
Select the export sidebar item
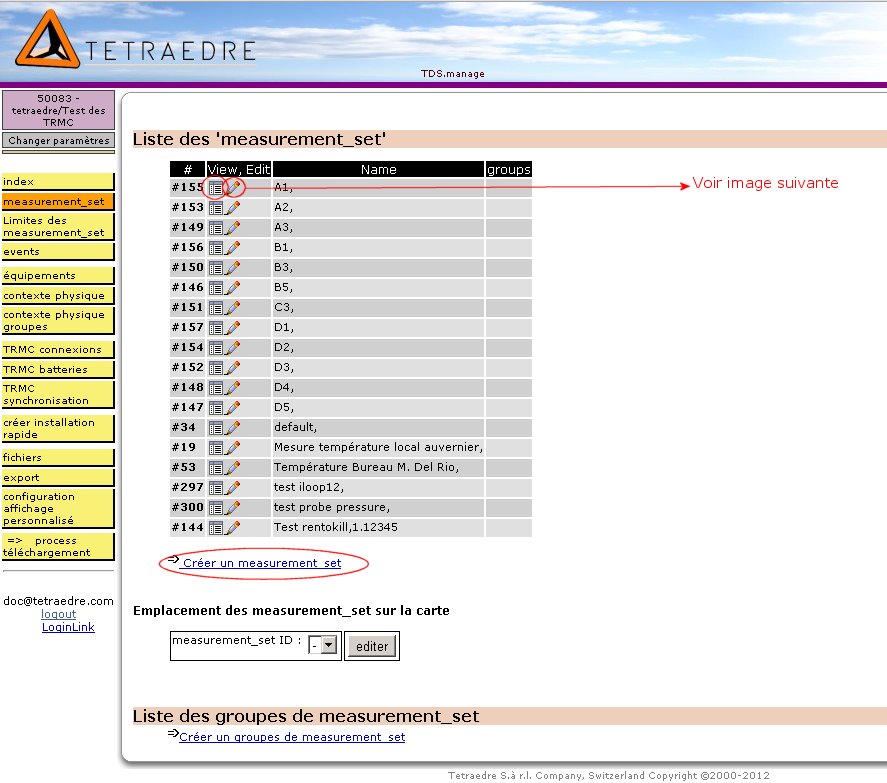(57, 477)
